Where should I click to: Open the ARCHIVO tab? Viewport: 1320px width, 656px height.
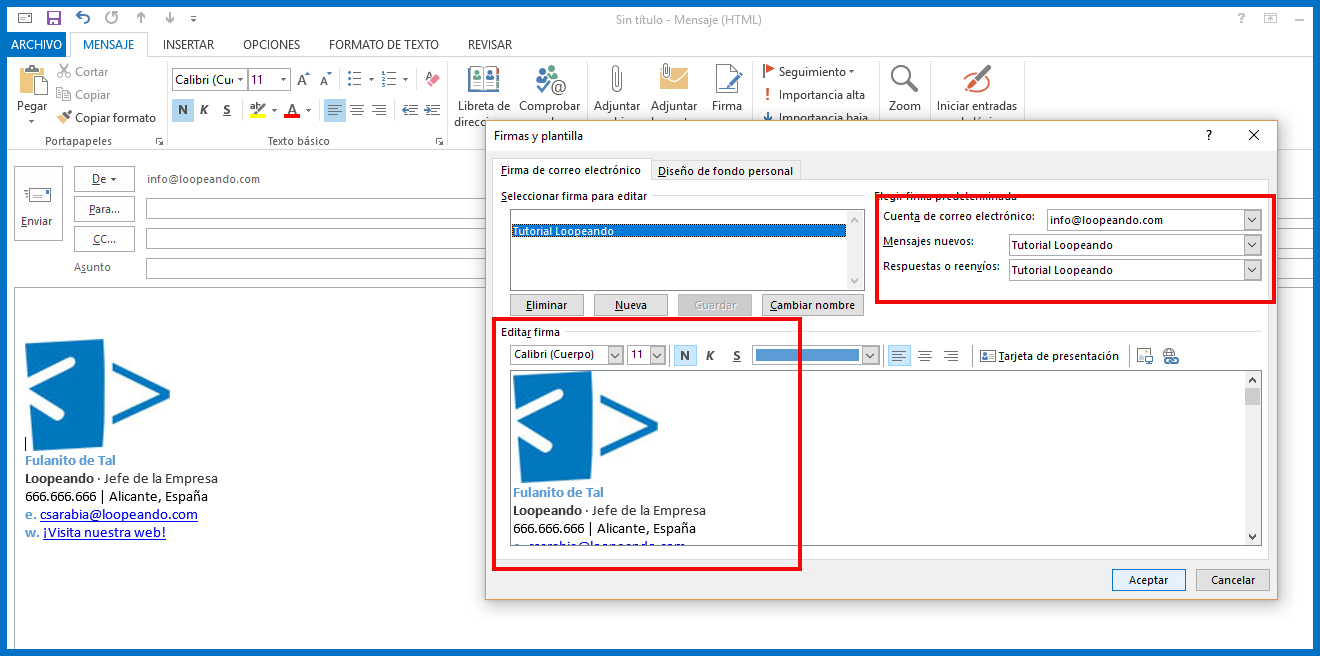coord(37,45)
